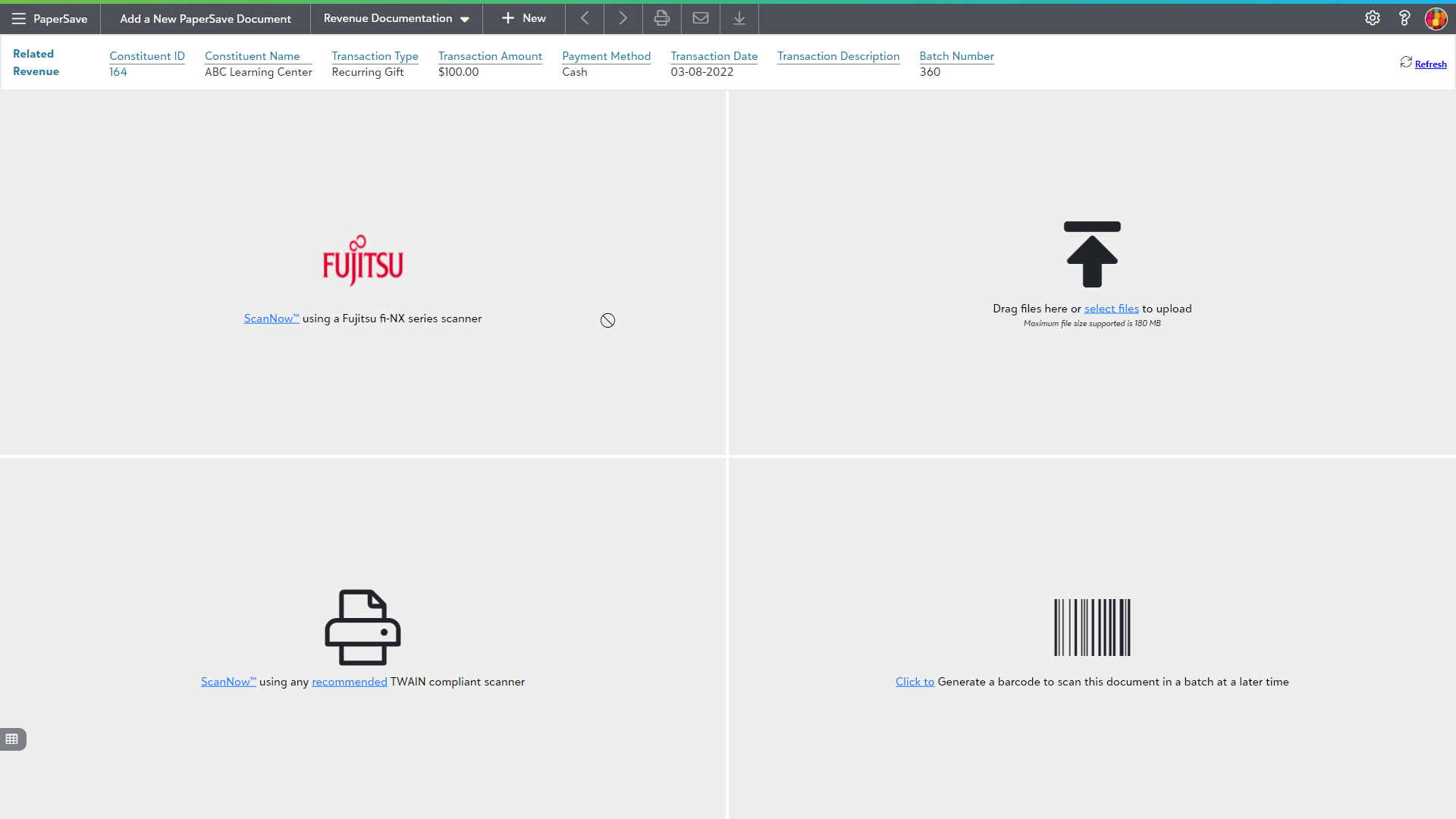Open the help question mark icon
Screen dimensions: 1456x819
point(1404,18)
